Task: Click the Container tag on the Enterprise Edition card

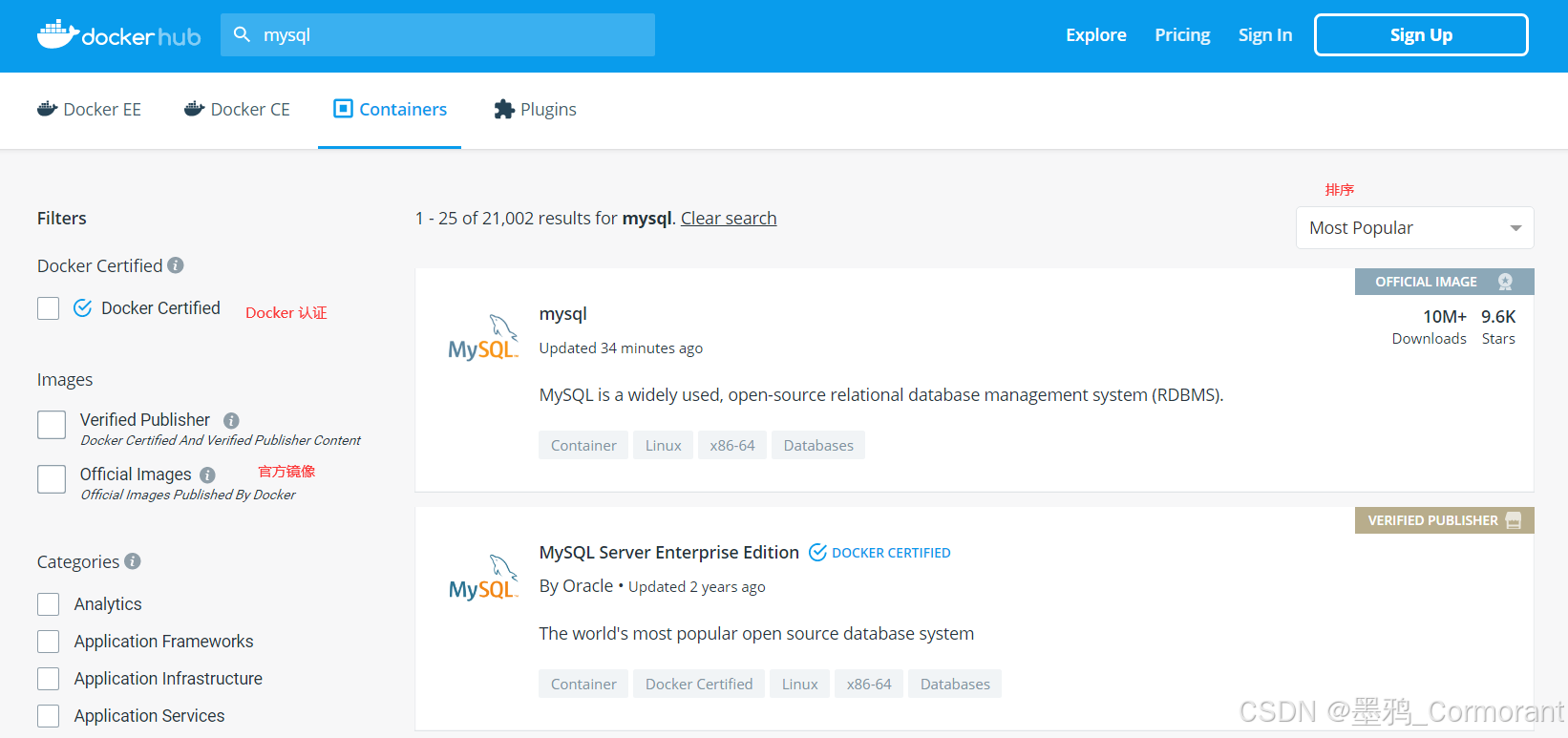Action: click(583, 685)
